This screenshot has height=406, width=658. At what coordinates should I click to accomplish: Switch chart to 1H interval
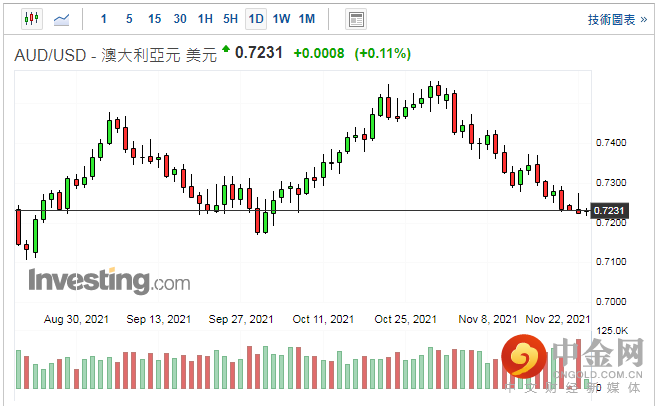[x=205, y=19]
